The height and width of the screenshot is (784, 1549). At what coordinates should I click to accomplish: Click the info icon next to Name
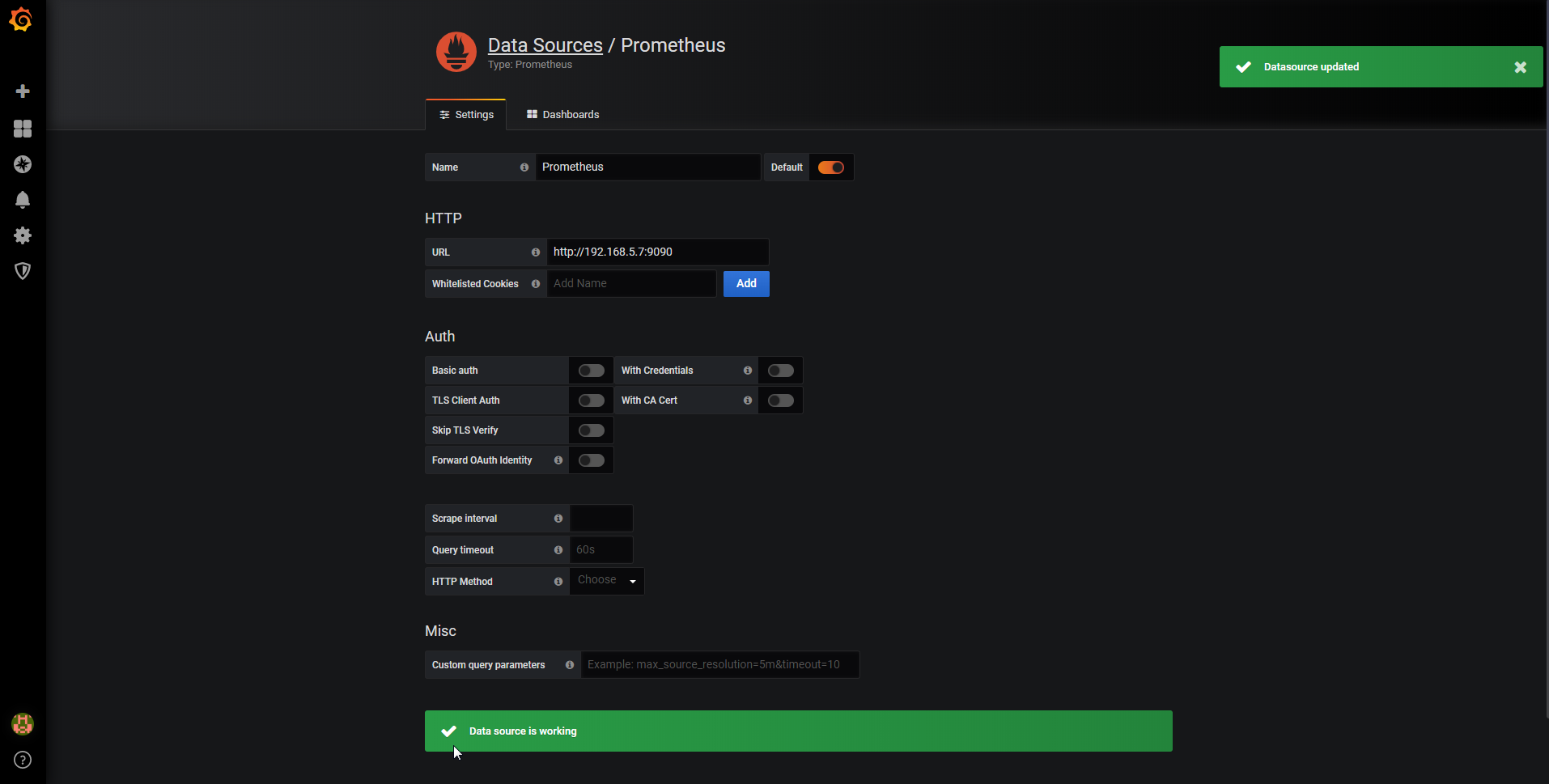(524, 167)
